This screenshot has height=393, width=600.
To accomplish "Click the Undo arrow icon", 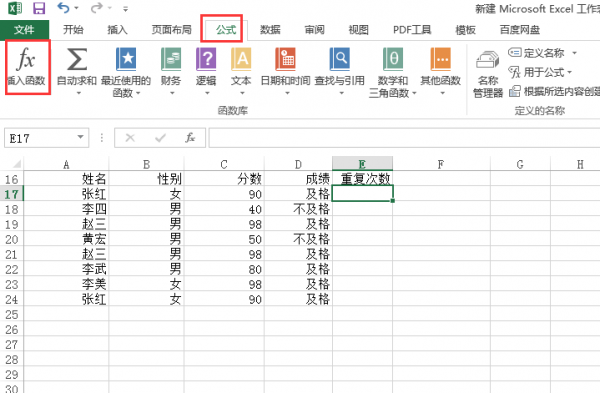I will coord(63,7).
